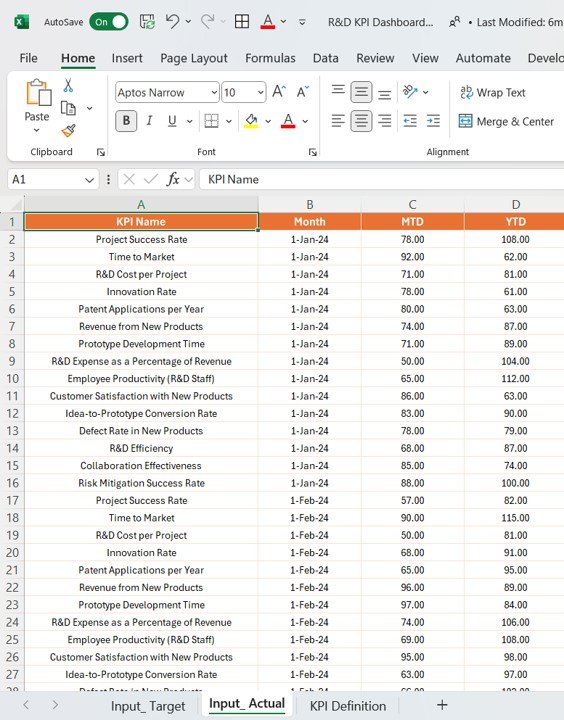Click the Insert Function fx icon

tap(173, 179)
